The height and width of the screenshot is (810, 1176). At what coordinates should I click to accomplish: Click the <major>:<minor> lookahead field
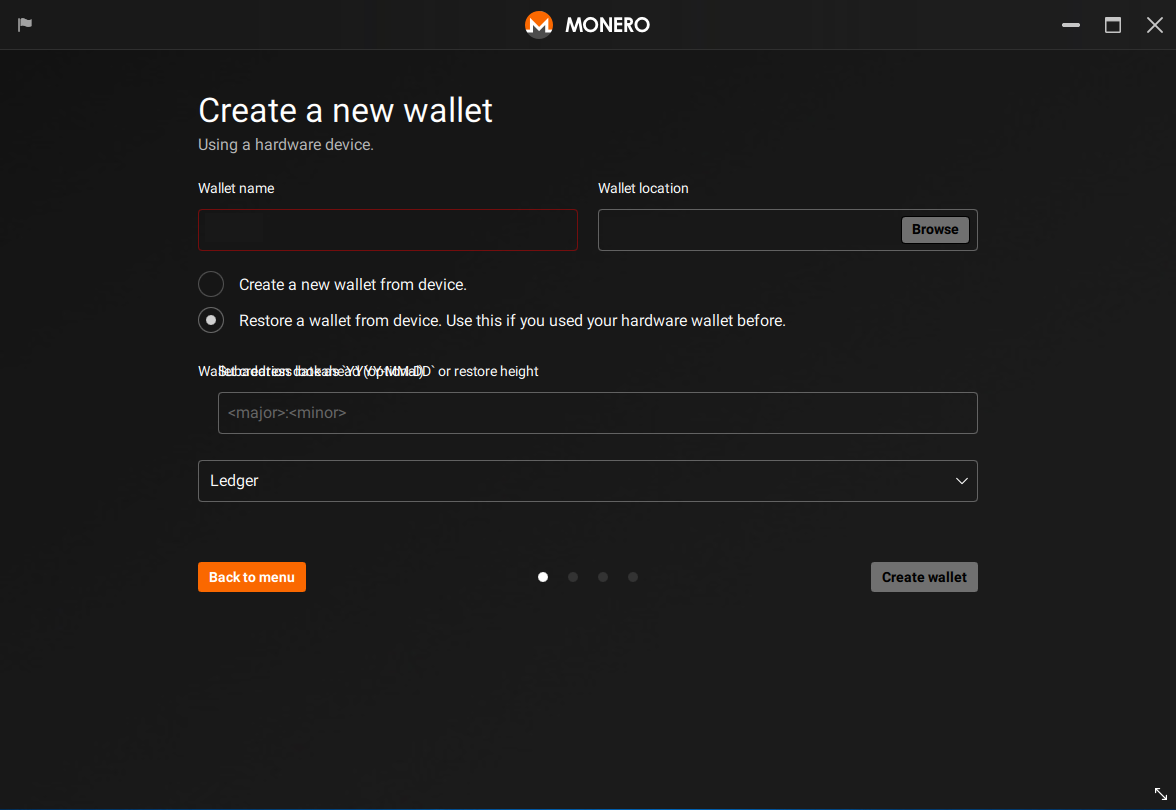pyautogui.click(x=598, y=412)
